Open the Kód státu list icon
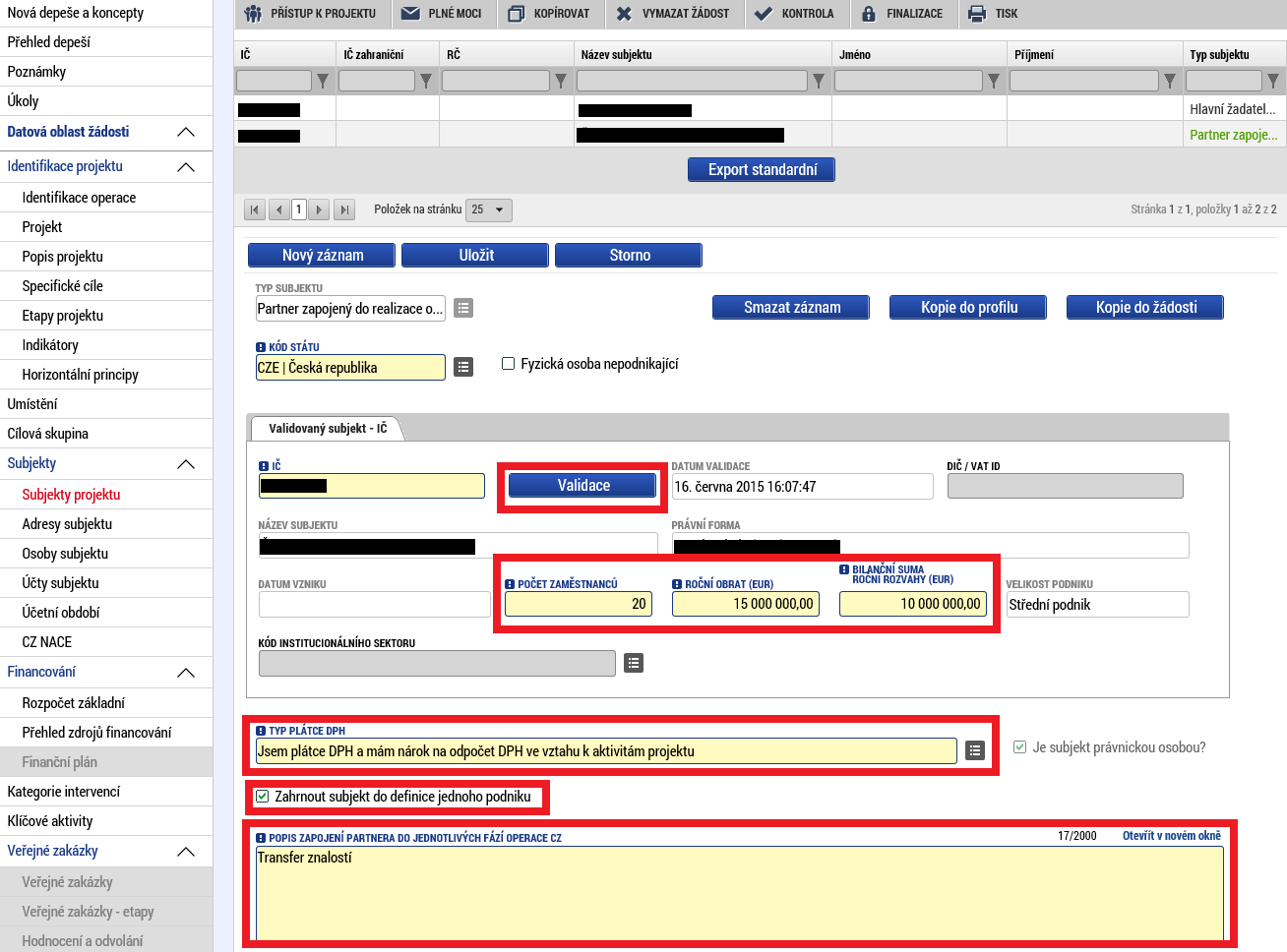Image resolution: width=1287 pixels, height=952 pixels. 463,367
